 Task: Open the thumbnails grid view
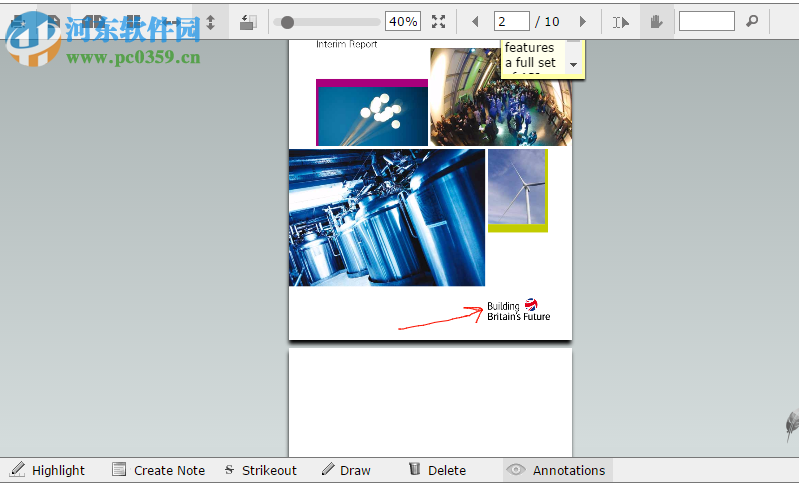(x=132, y=21)
